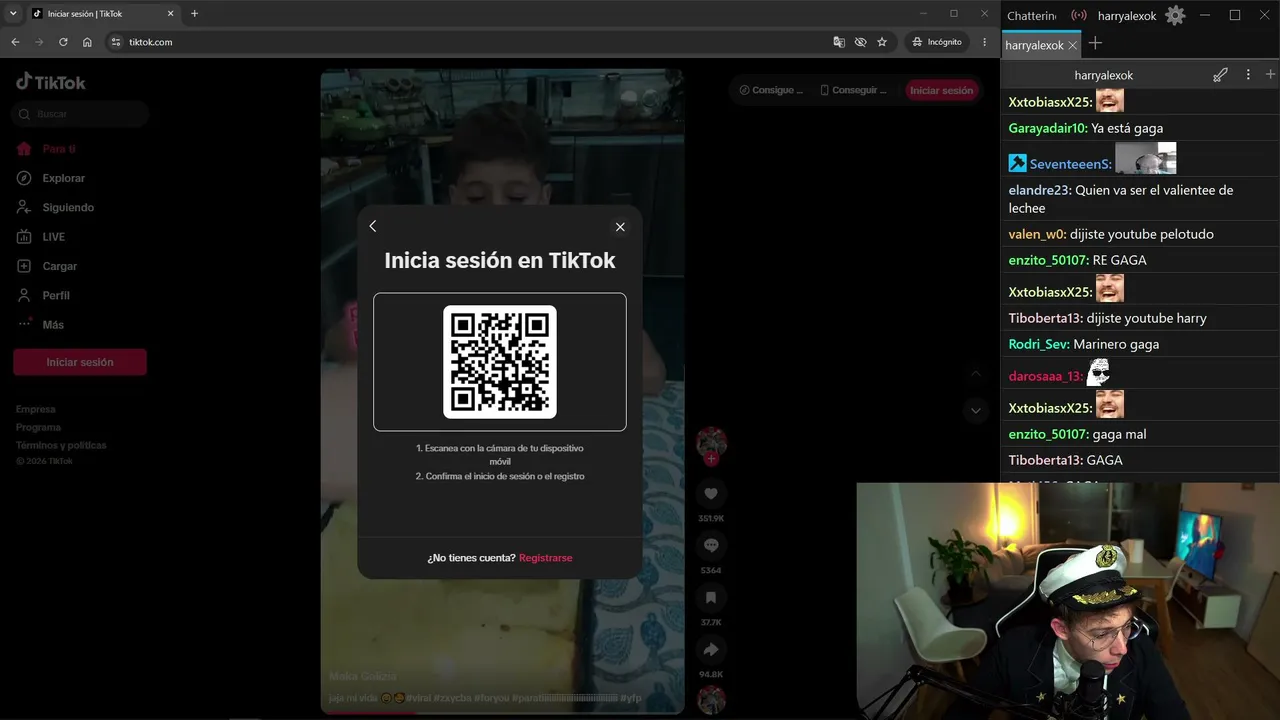
Task: Click the Buscar search field
Action: coord(81,114)
